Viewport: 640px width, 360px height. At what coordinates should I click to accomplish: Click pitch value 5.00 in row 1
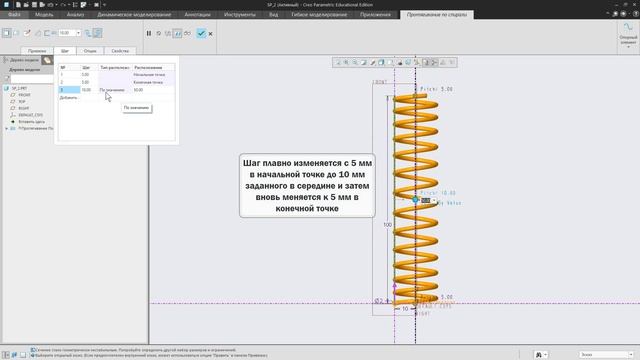point(85,75)
